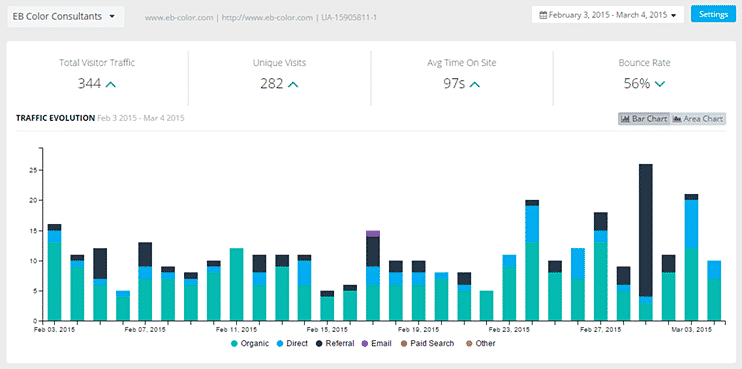742x369 pixels.
Task: Click the down arrow next to Bounce Rate 56%
Action: 660,85
